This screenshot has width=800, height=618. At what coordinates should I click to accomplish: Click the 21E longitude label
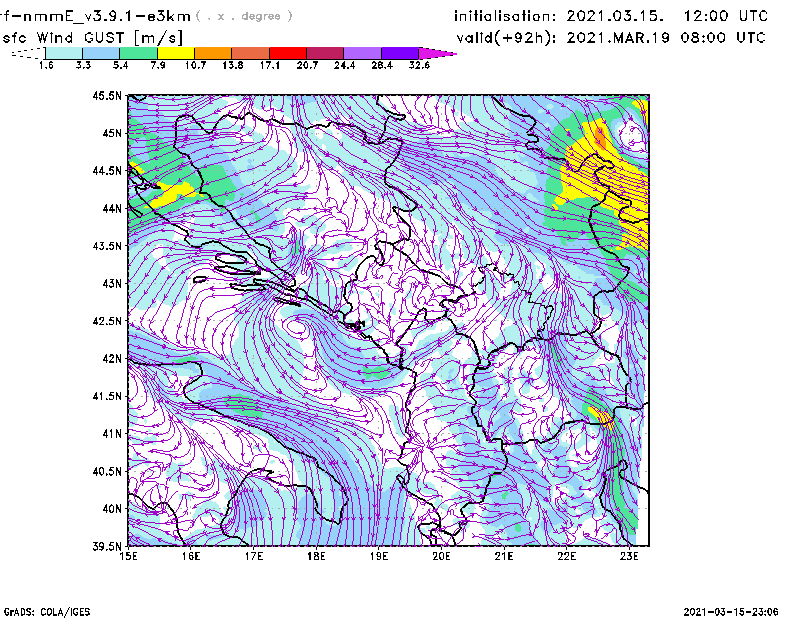504,556
